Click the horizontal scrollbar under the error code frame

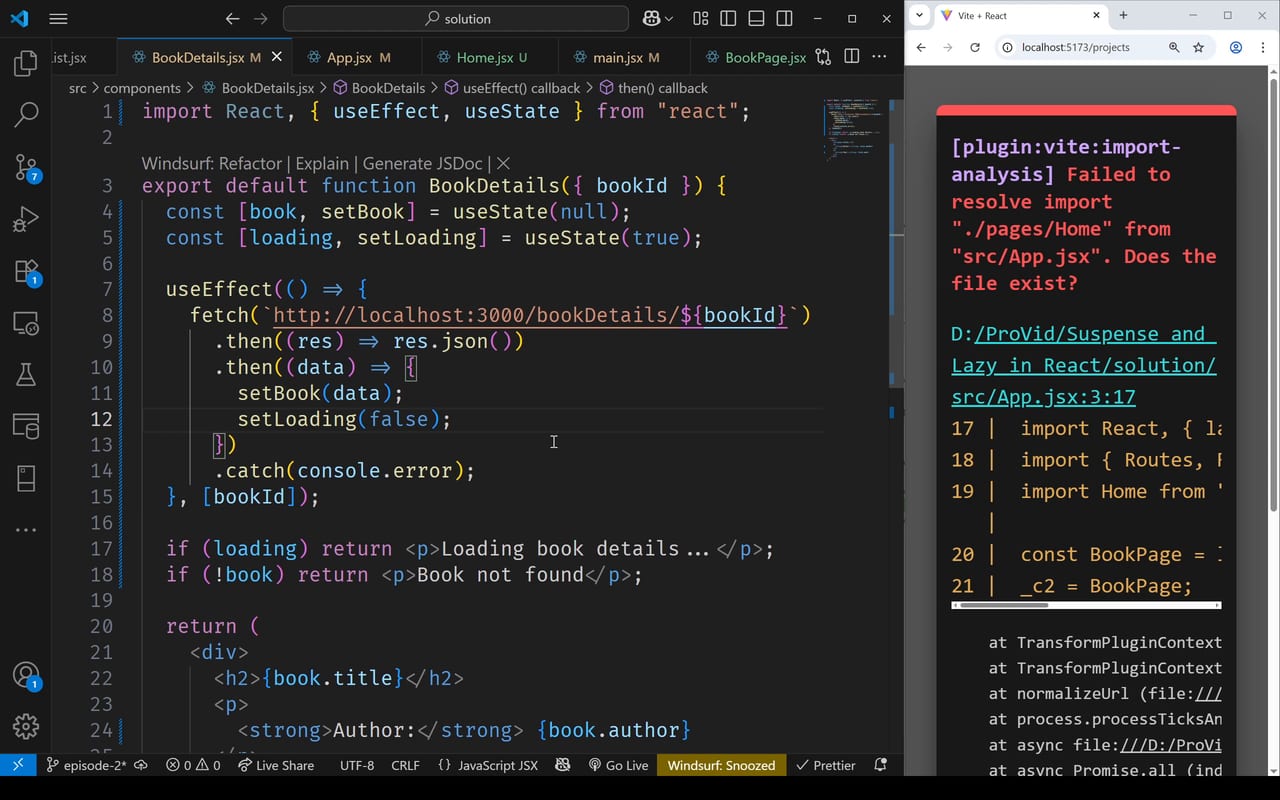tap(1005, 605)
